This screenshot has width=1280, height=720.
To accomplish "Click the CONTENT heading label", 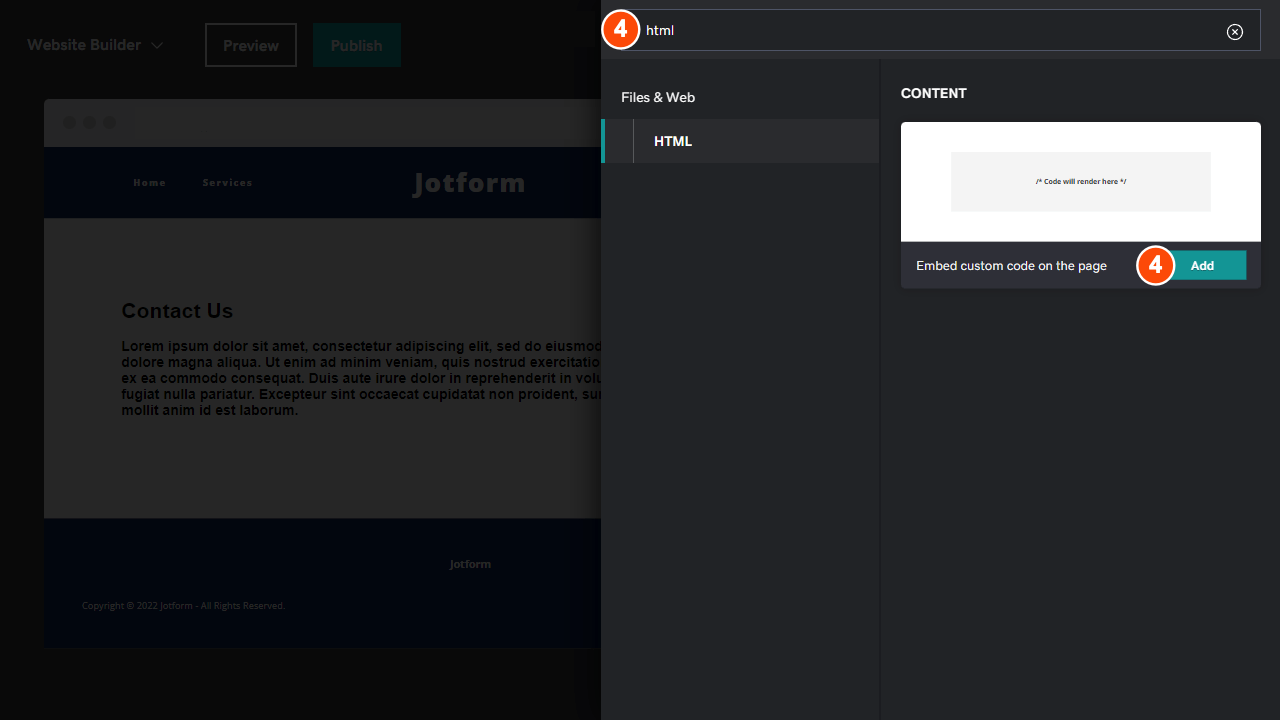I will (x=934, y=93).
